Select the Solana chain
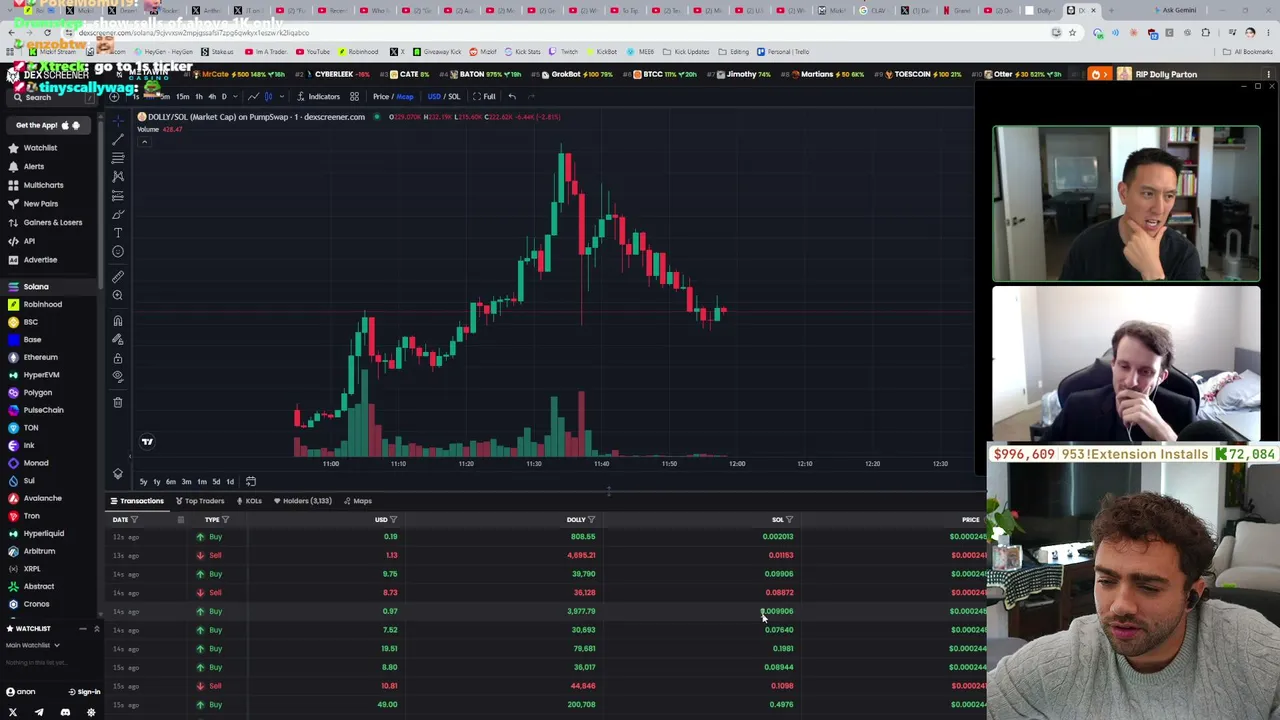This screenshot has width=1280, height=720. (x=36, y=287)
